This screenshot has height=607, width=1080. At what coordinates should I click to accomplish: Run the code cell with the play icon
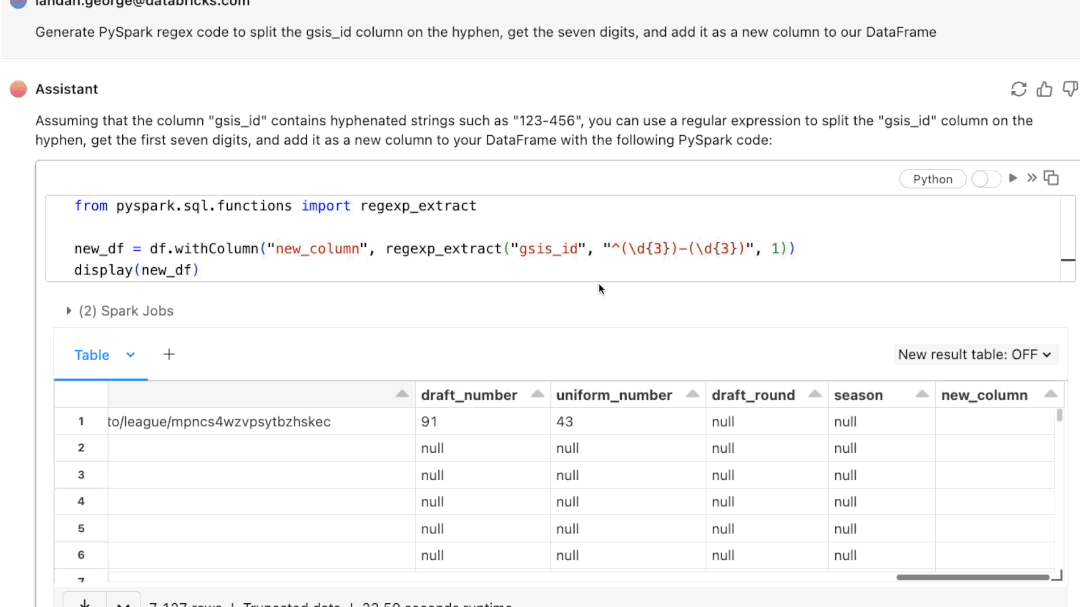pyautogui.click(x=1013, y=178)
